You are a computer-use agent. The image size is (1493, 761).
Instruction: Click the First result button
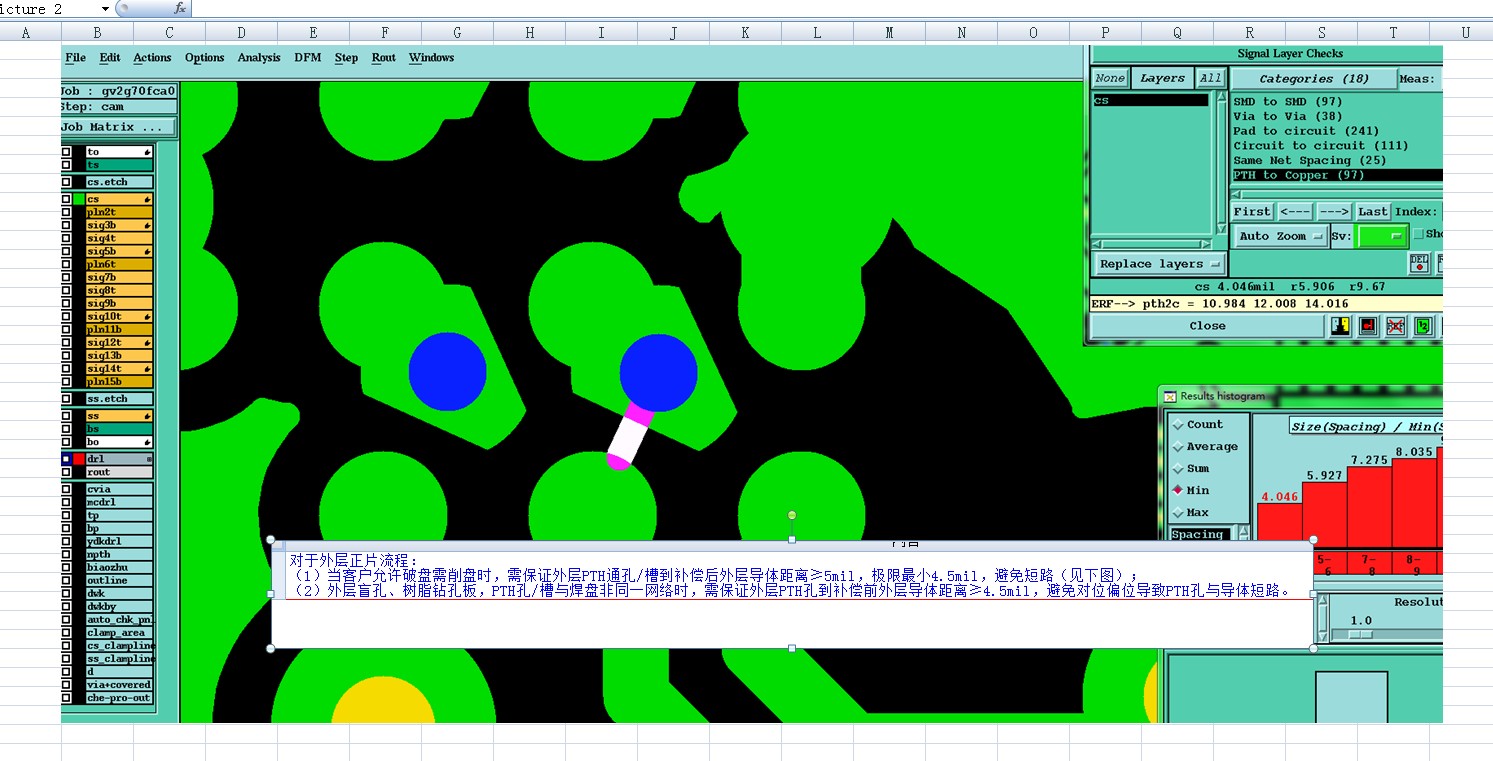pos(1252,212)
